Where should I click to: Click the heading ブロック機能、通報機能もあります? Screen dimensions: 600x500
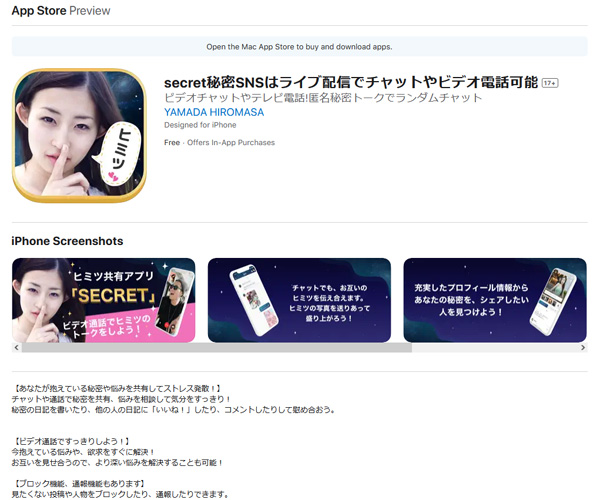pos(79,484)
